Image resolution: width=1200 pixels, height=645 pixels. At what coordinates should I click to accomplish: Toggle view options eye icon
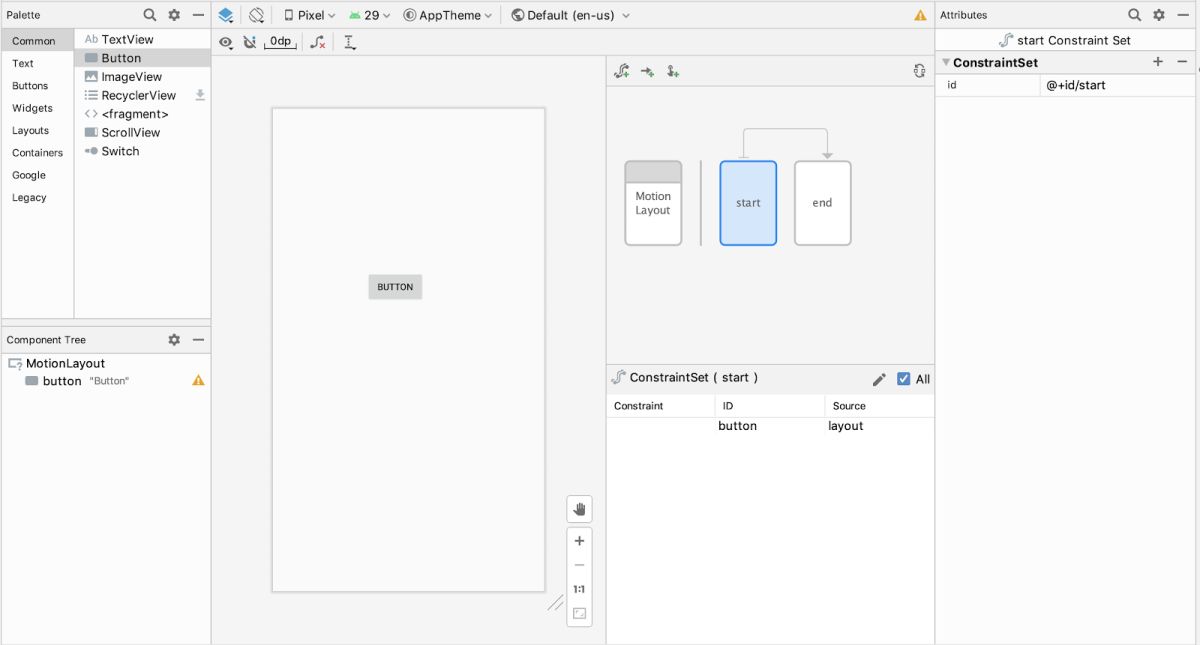(226, 42)
